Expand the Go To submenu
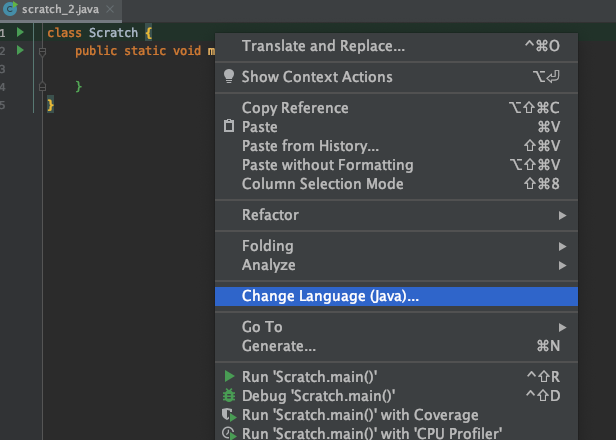The image size is (616, 440). [x=396, y=327]
